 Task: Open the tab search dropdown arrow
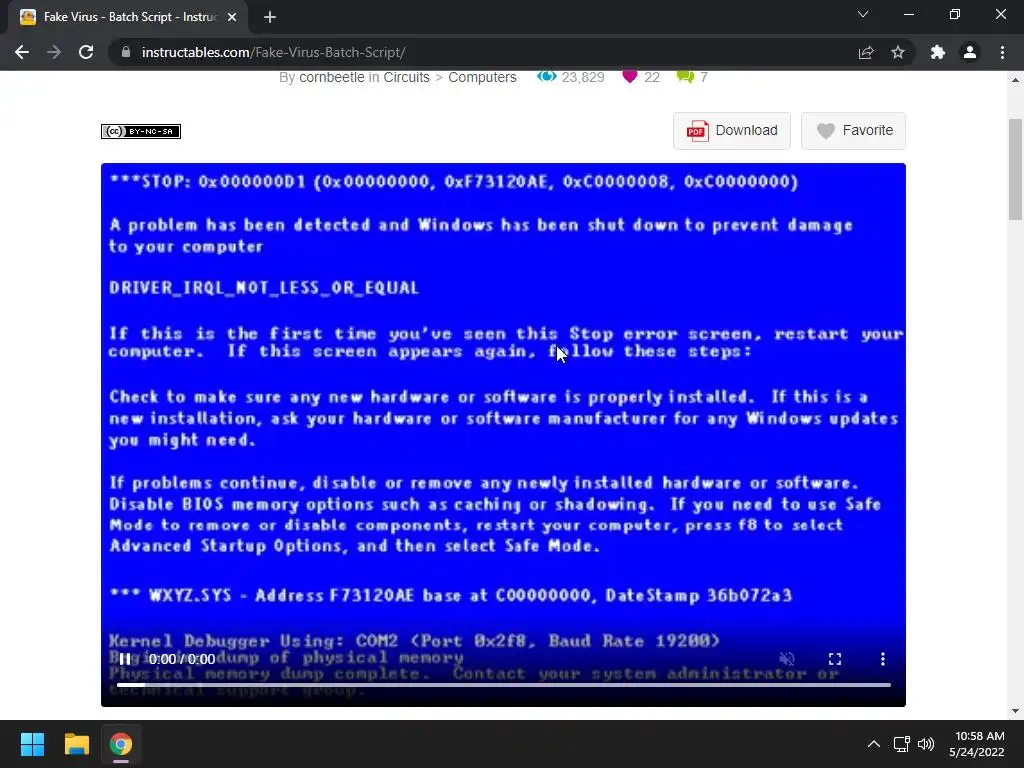863,14
